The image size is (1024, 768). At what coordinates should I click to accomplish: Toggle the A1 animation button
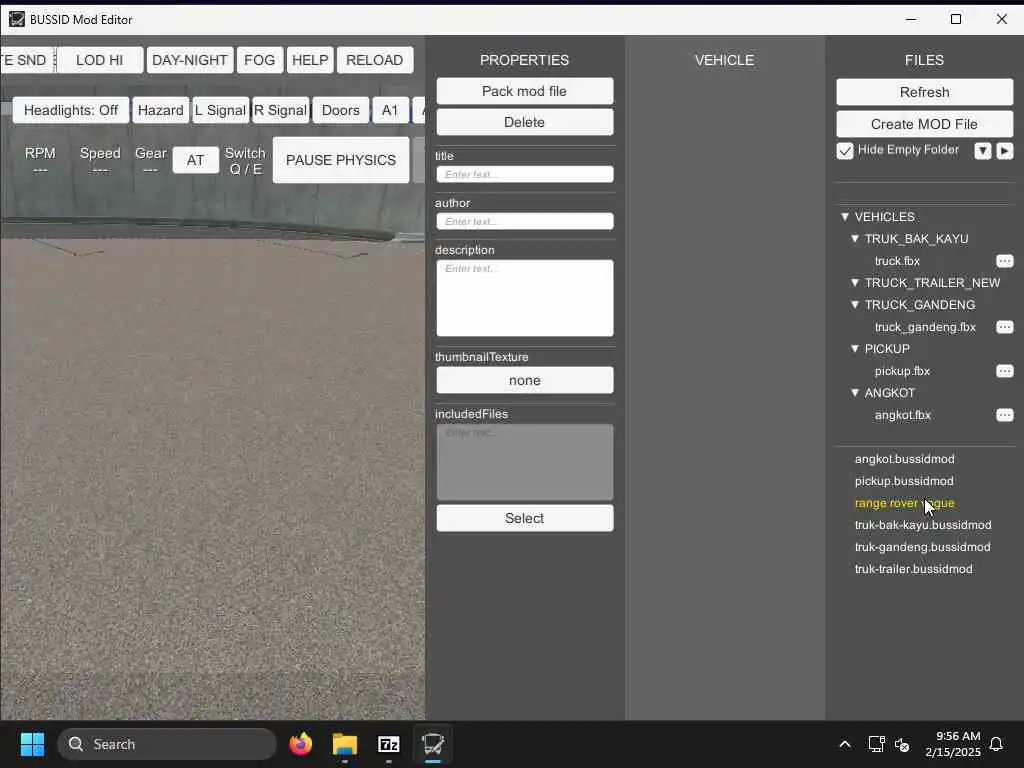[x=390, y=110]
